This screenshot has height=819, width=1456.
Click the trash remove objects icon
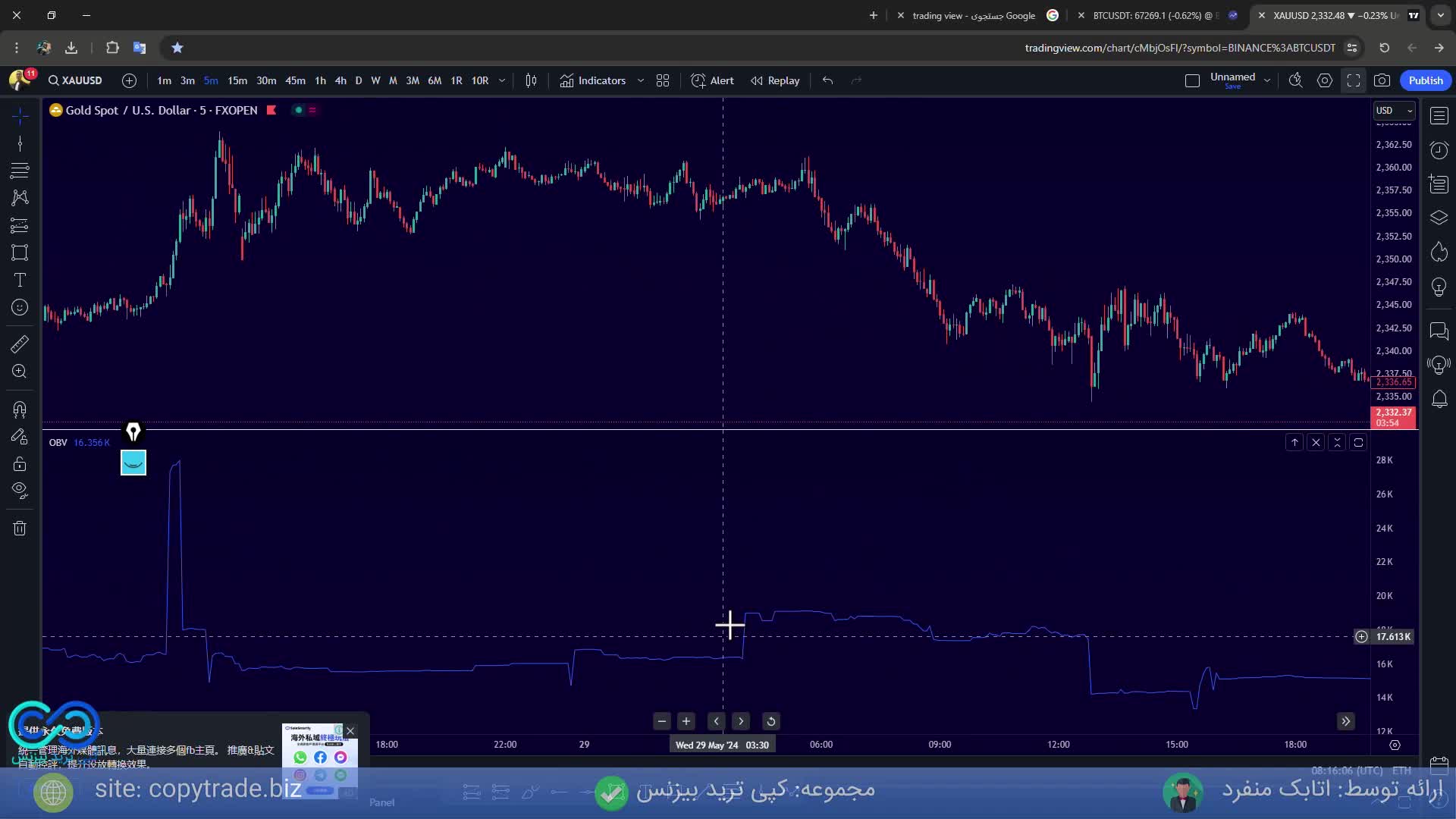click(x=20, y=529)
